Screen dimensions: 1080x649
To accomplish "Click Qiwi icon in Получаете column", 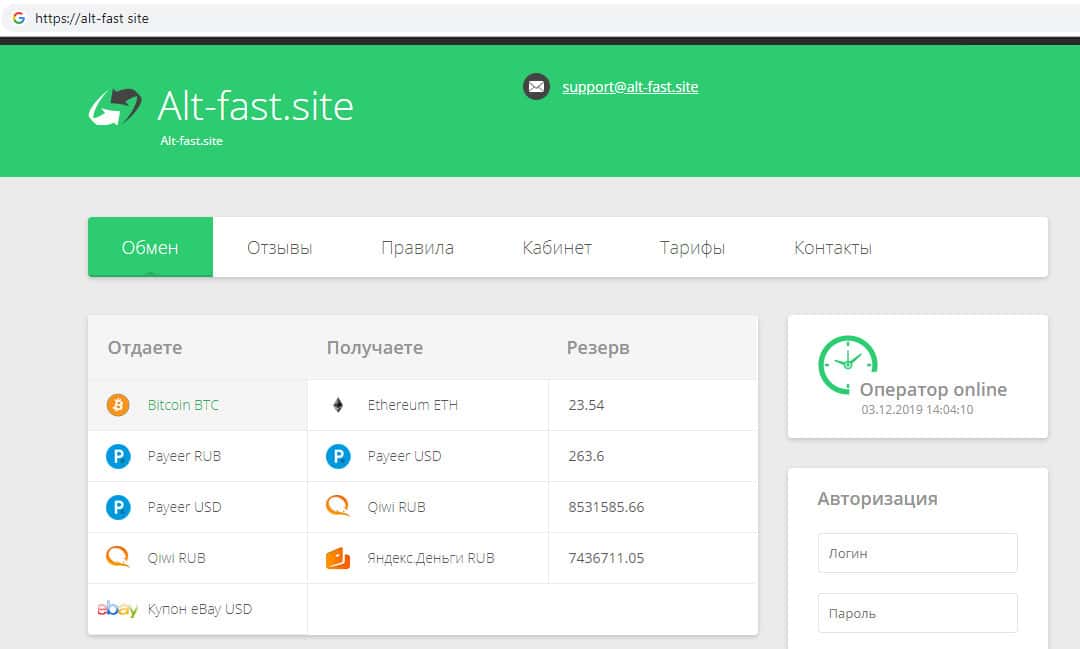I will pos(338,506).
